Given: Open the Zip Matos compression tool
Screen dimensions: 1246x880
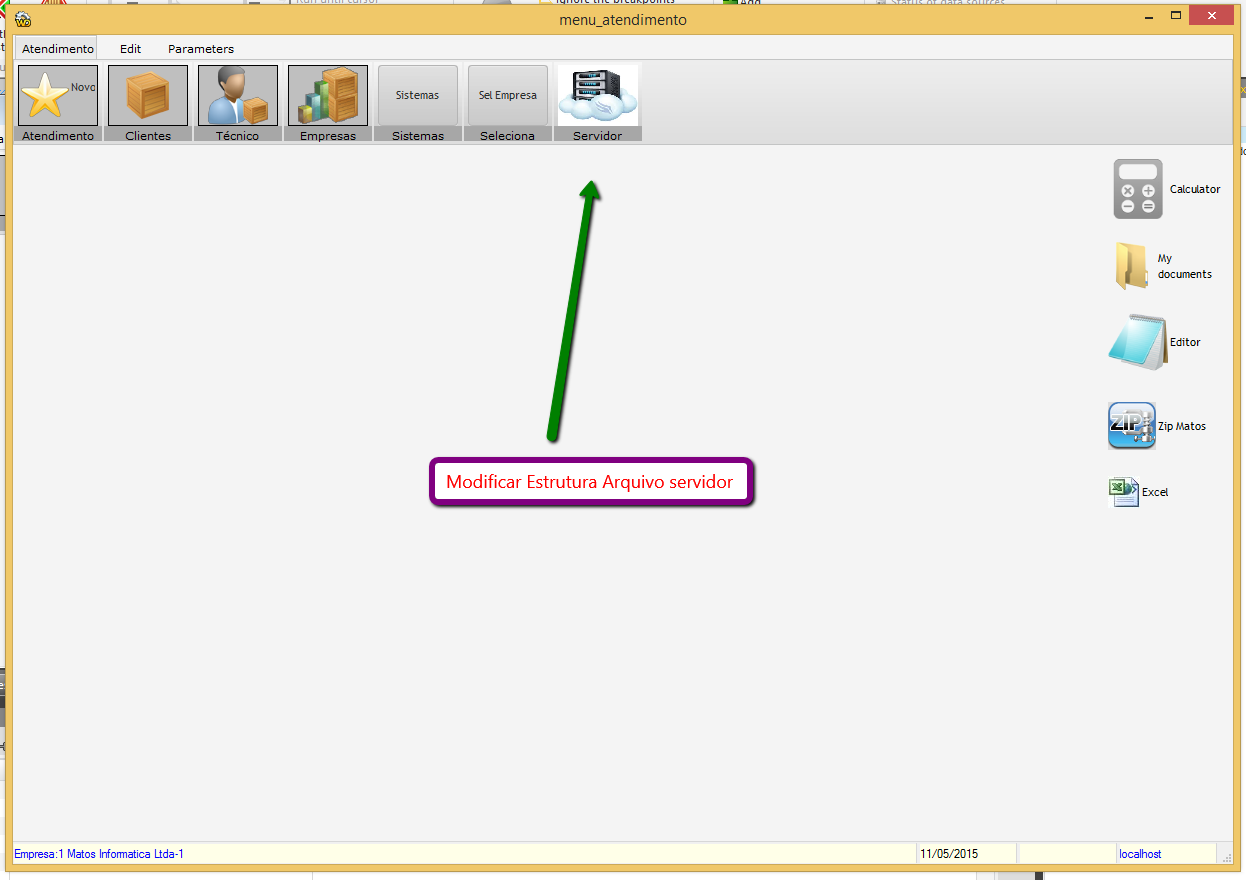Looking at the screenshot, I should 1131,425.
